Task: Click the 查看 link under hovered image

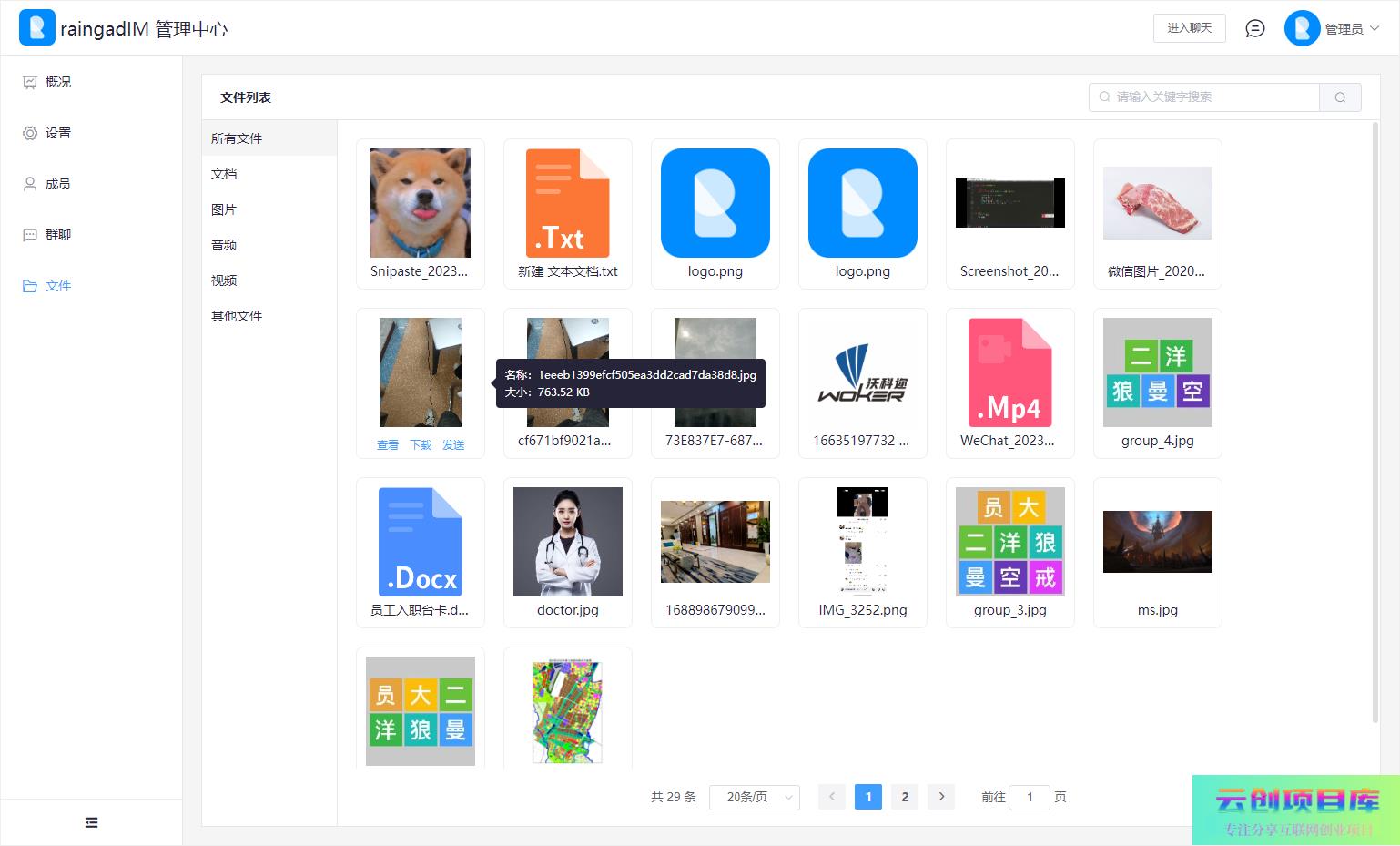Action: click(388, 445)
